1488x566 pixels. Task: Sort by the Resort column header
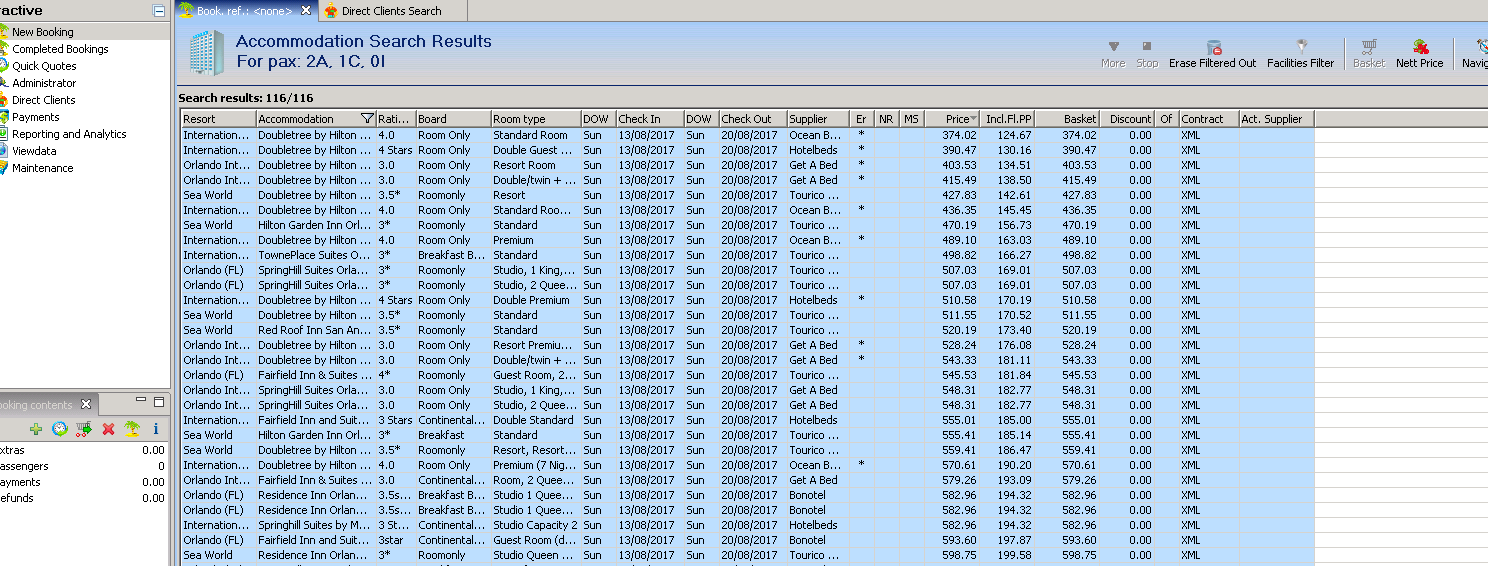(218, 119)
